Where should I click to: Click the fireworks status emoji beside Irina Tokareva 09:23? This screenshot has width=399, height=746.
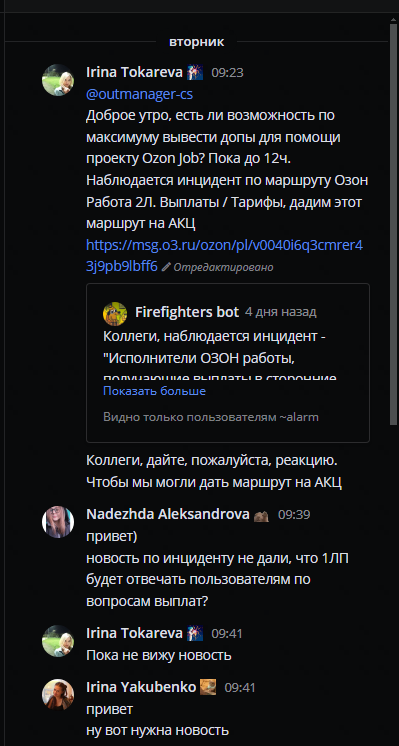(x=195, y=72)
